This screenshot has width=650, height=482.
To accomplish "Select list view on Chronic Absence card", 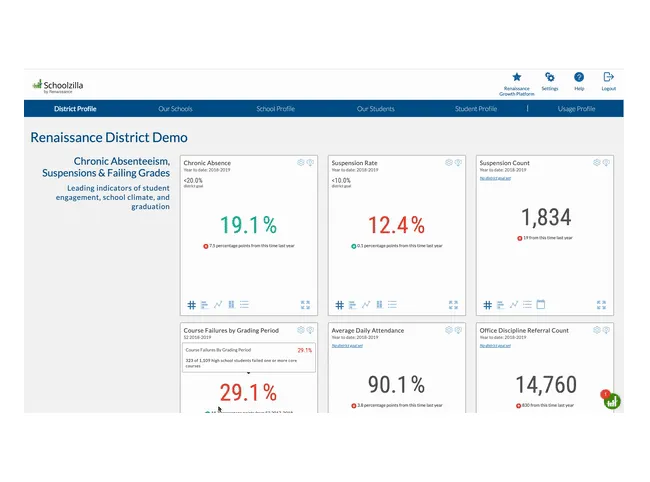I will coord(244,305).
